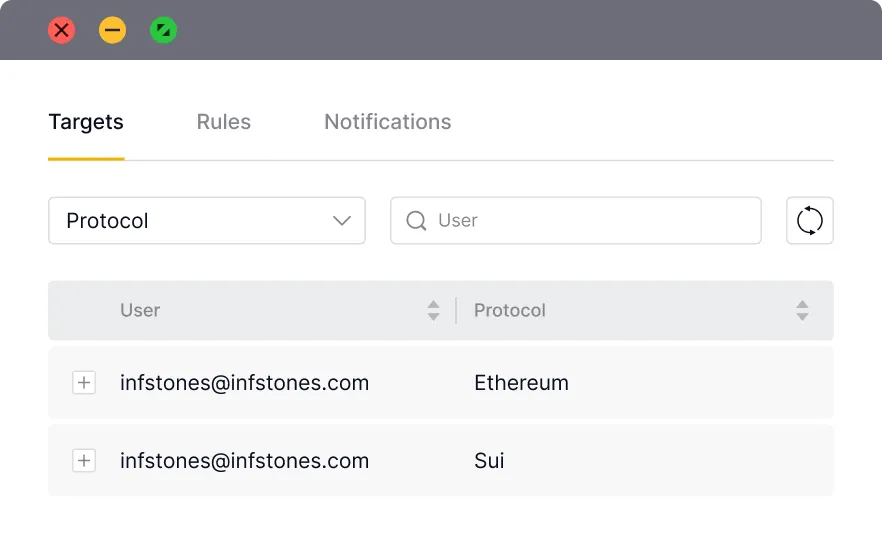Viewport: 882px width, 555px height.
Task: Sort by Protocol column arrows
Action: pyautogui.click(x=802, y=310)
